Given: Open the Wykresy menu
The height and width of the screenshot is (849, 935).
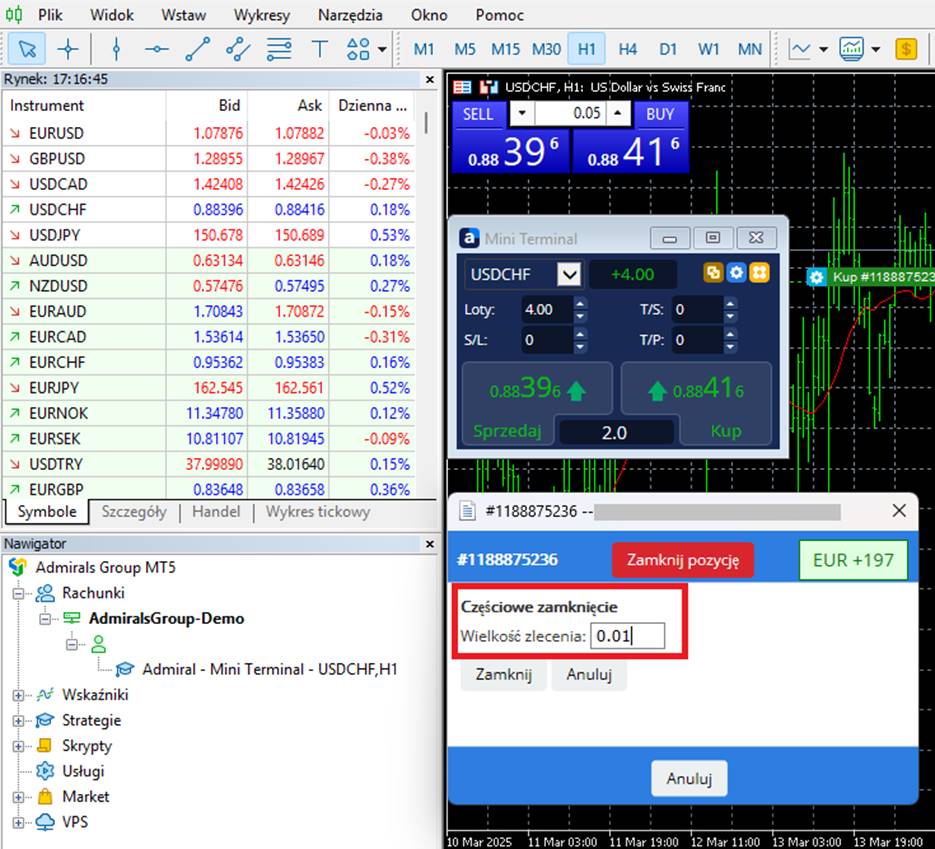Looking at the screenshot, I should 262,15.
